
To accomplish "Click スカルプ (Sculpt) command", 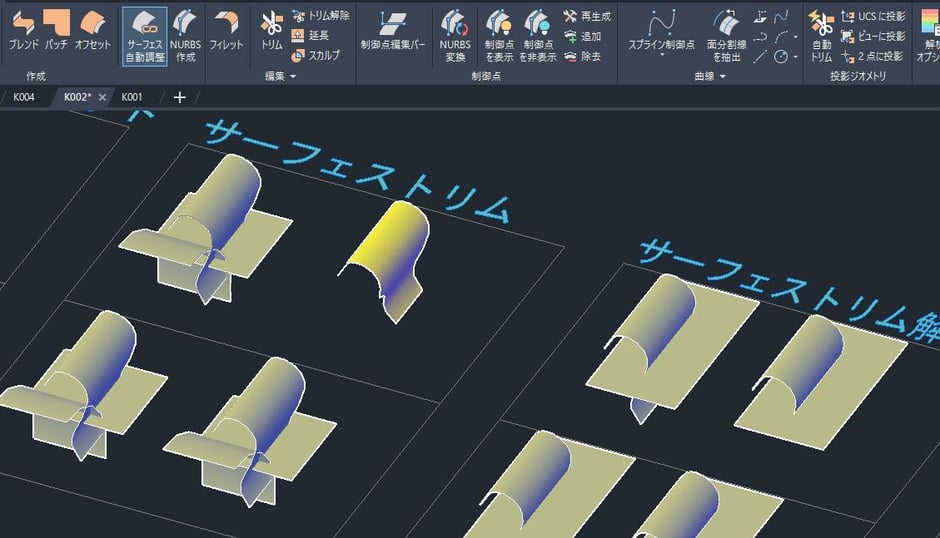I will (316, 55).
